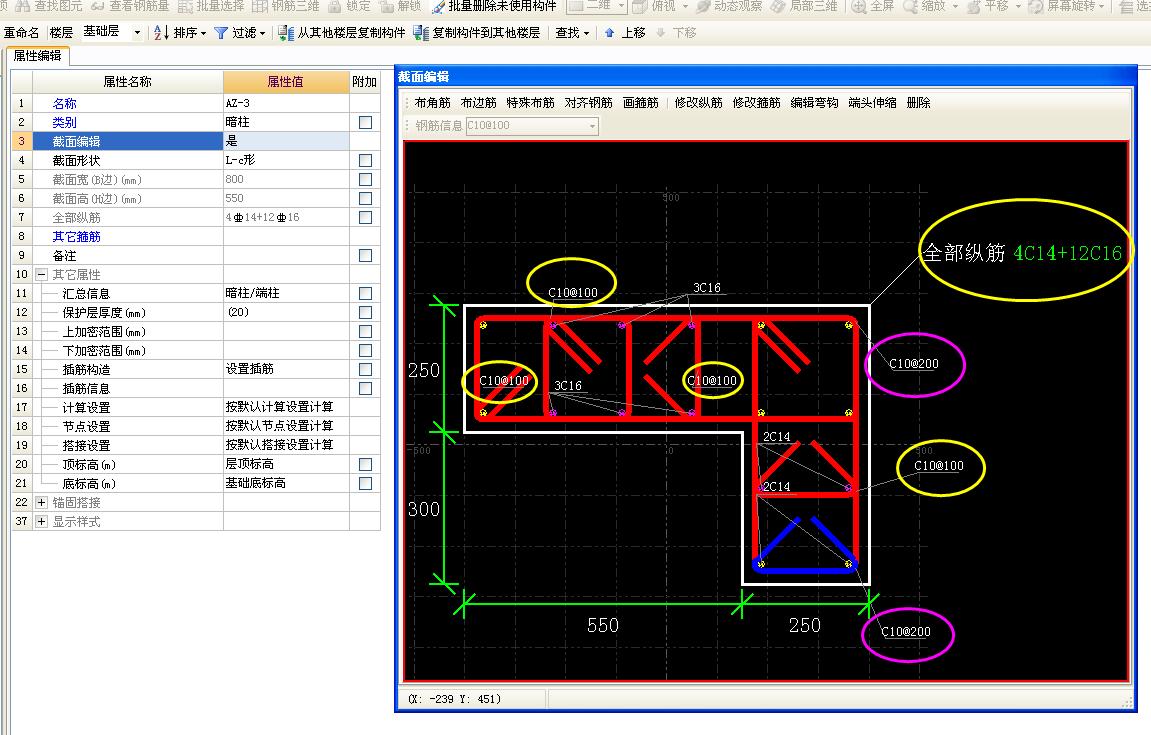
Task: Click the Full Screen (全屏) tool
Action: (x=873, y=6)
